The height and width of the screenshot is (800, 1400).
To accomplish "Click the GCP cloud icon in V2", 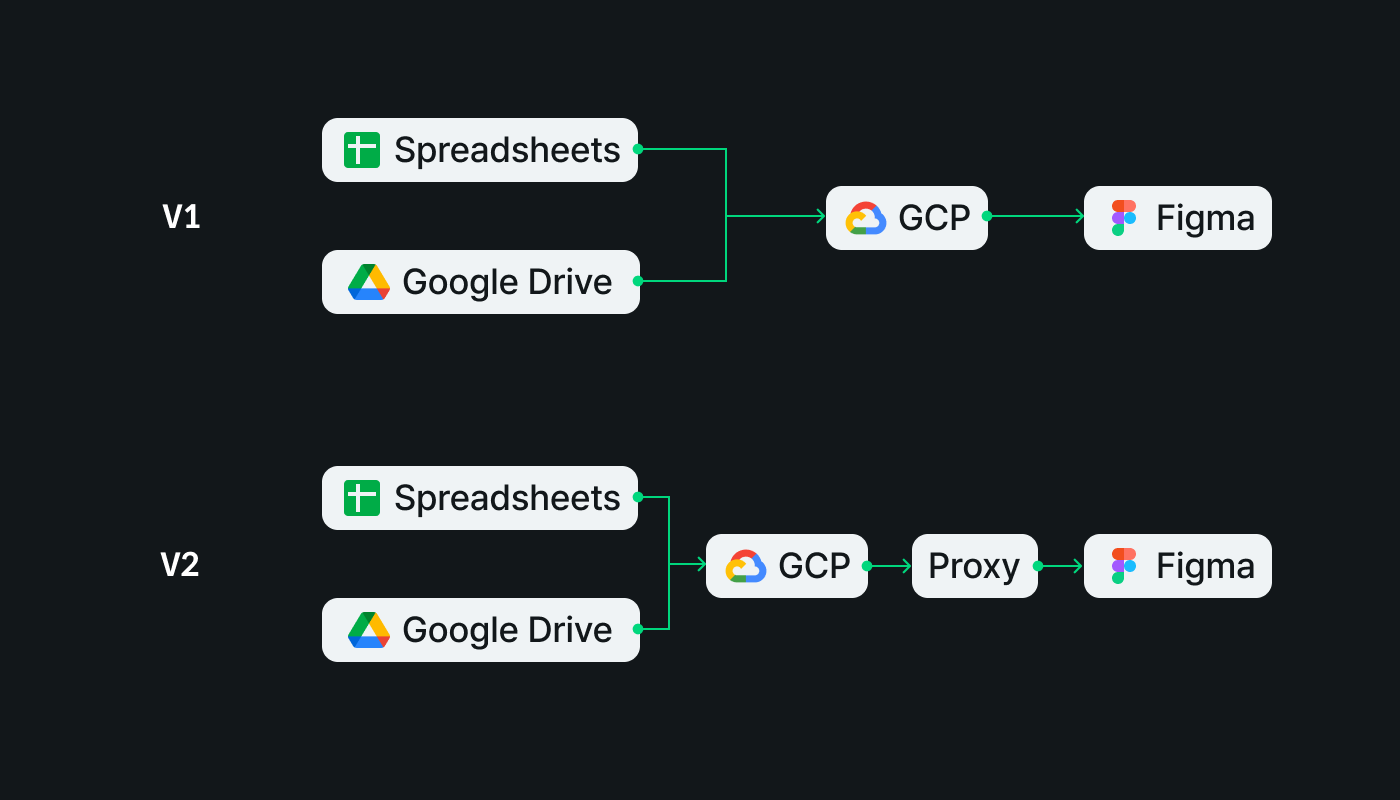I will click(746, 566).
